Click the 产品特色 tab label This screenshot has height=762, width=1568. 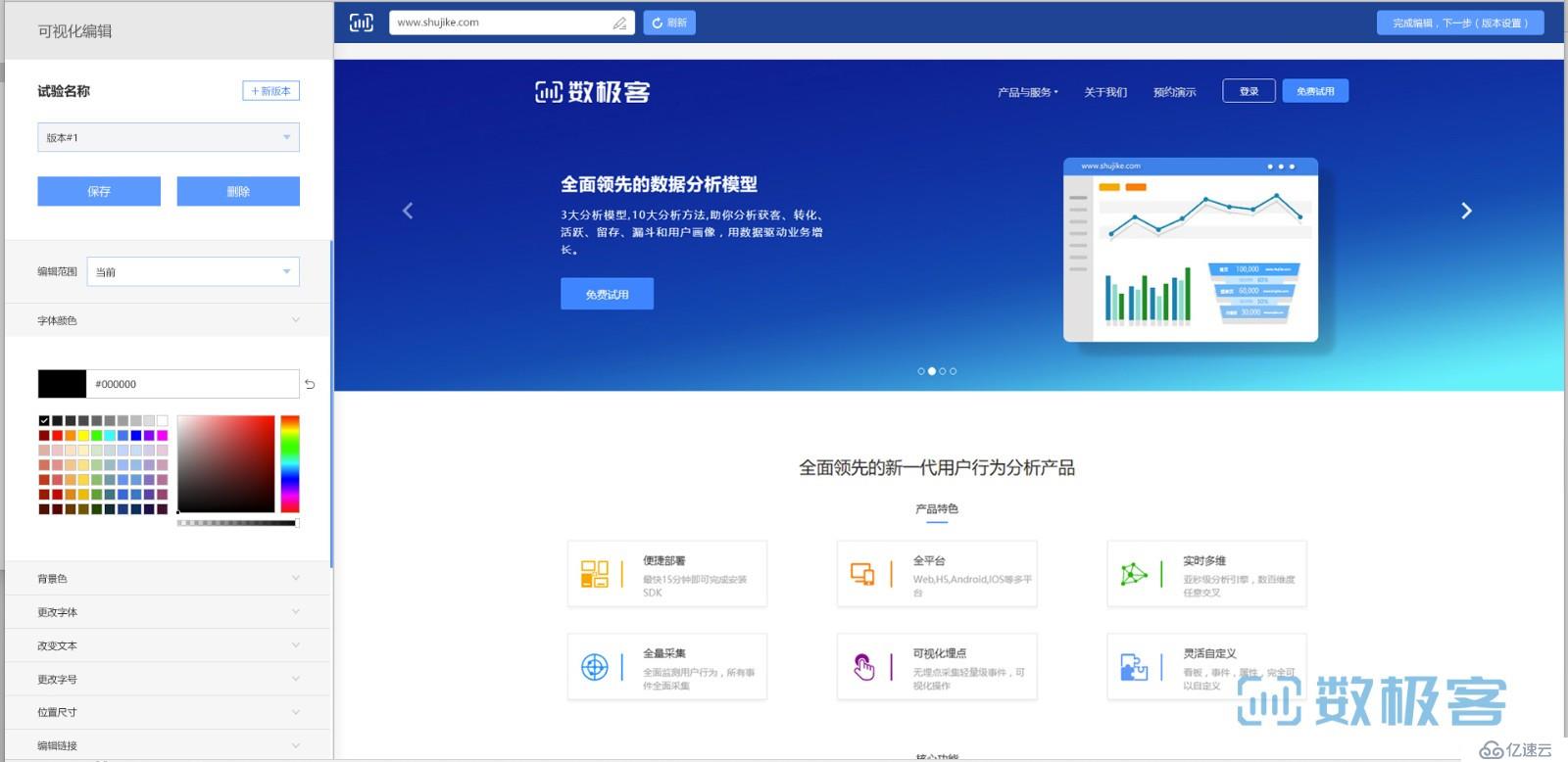point(937,509)
